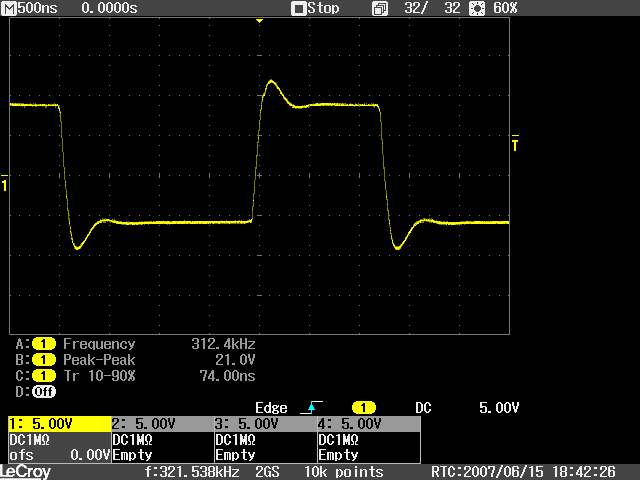
Task: Click channel 4 Empty status
Action: 338,455
